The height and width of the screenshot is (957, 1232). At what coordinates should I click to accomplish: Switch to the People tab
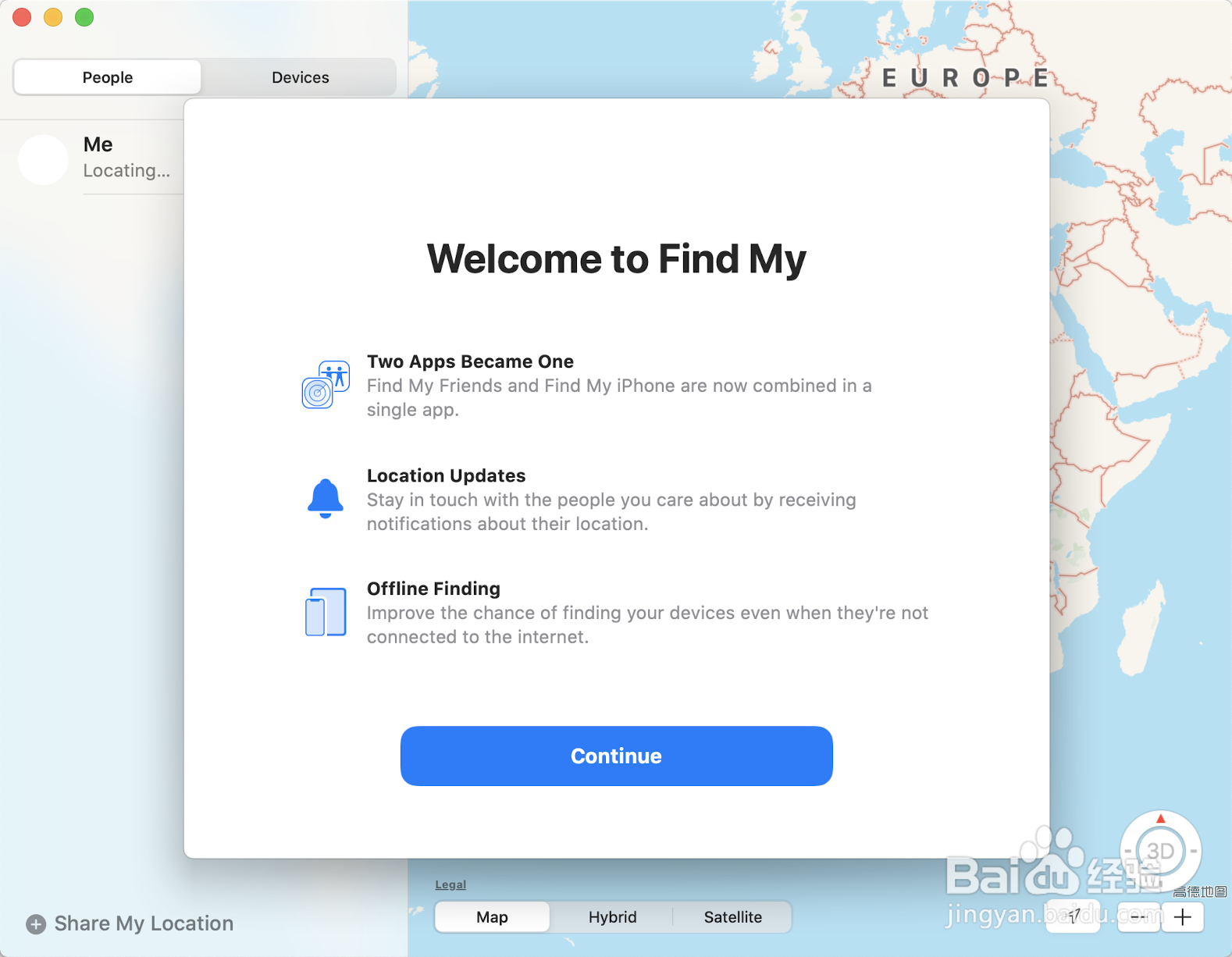(108, 77)
